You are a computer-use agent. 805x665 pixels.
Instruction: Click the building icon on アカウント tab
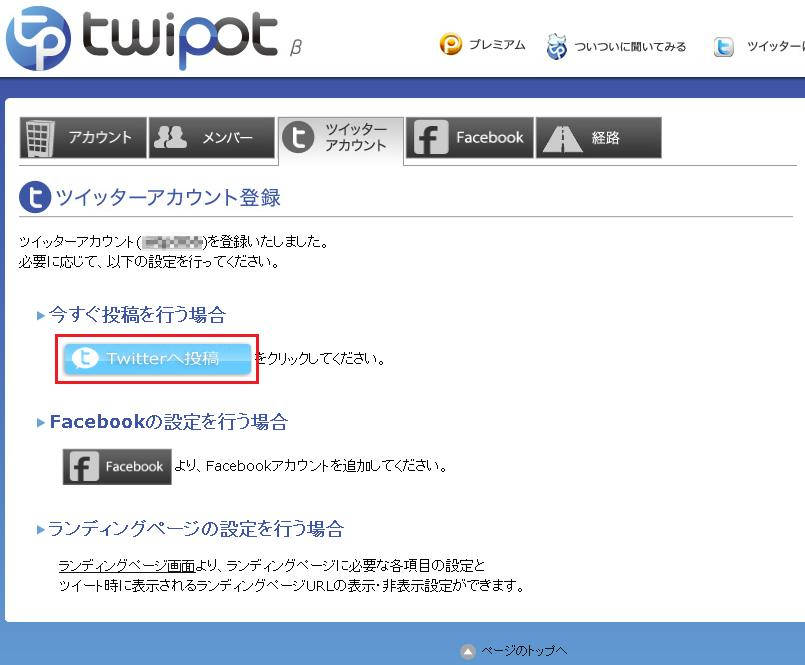(40, 138)
